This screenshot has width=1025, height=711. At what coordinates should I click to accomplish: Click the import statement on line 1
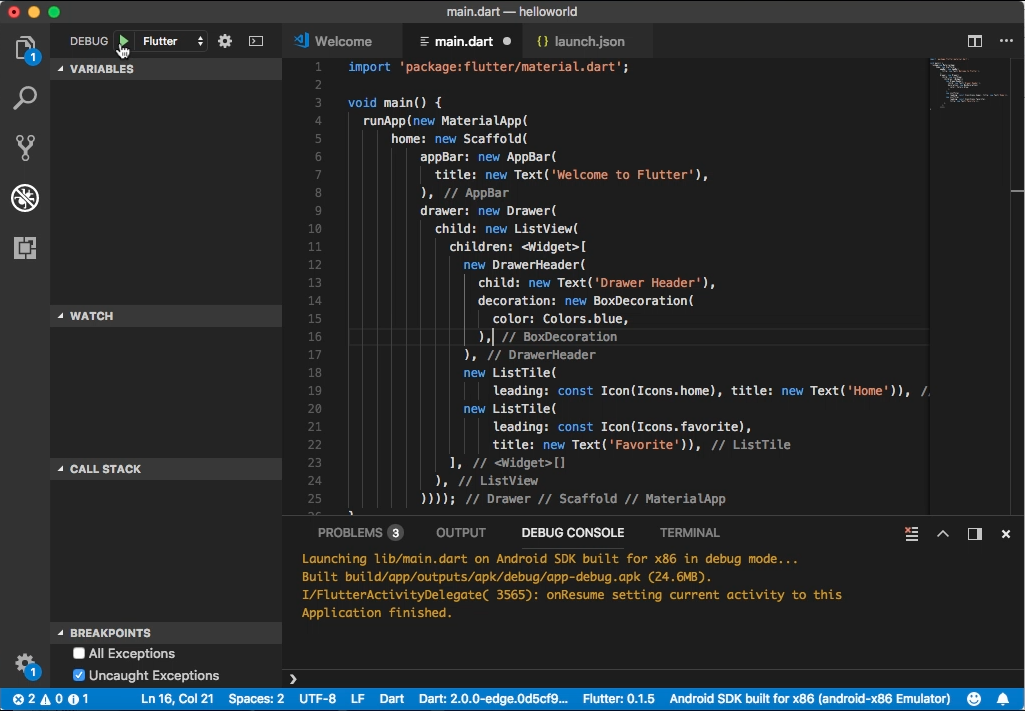[488, 67]
